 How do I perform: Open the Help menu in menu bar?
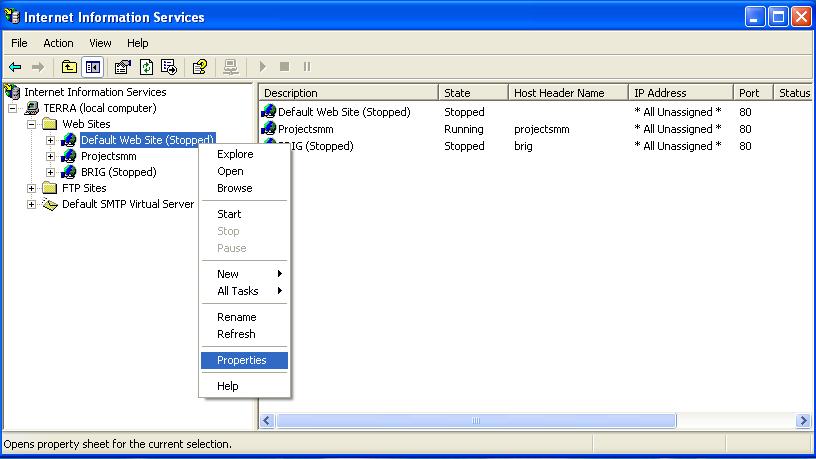(137, 43)
